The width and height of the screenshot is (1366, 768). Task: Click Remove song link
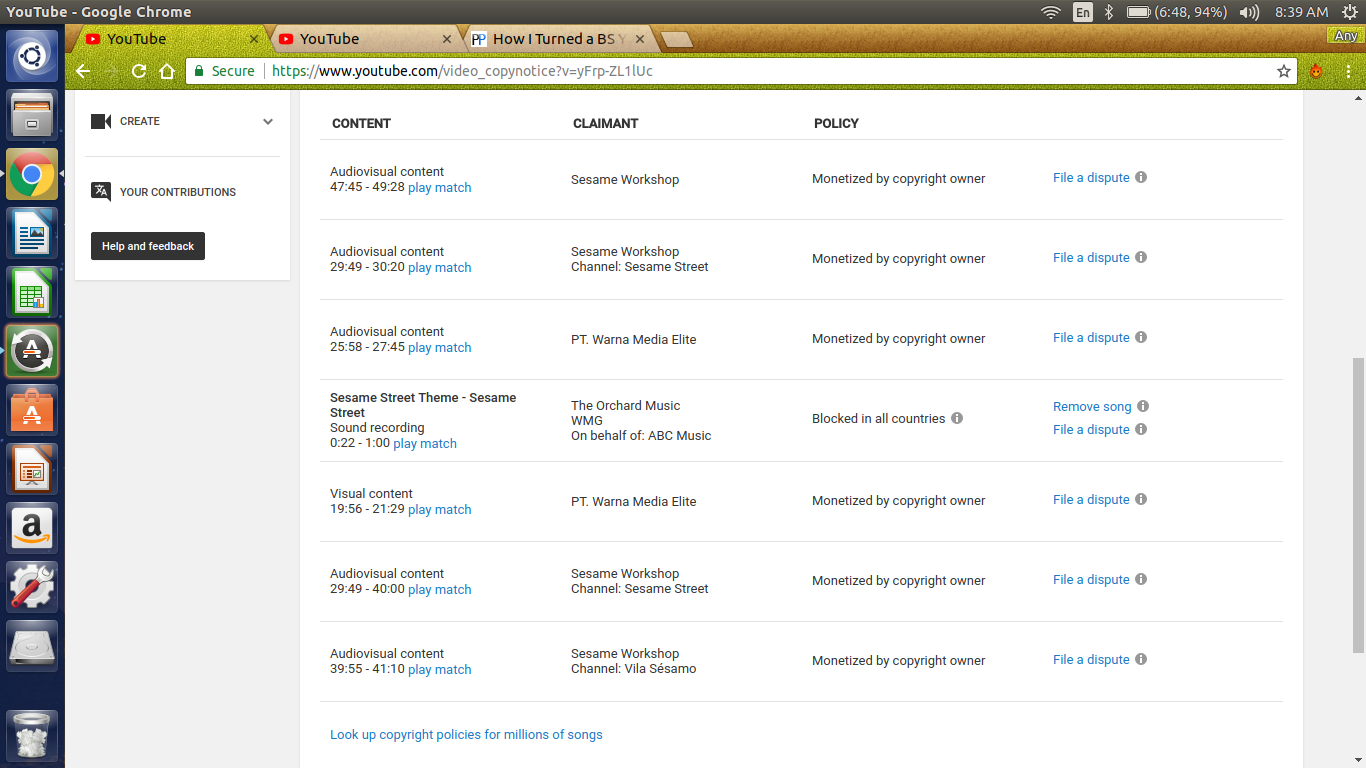(x=1092, y=407)
